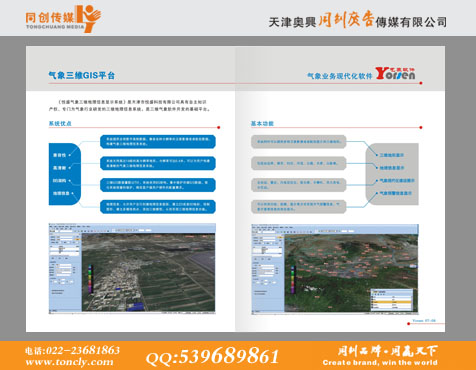Click the orange calligraphy 同创广告 logo text
Image resolution: width=476 pixels, height=370 pixels.
[346, 19]
